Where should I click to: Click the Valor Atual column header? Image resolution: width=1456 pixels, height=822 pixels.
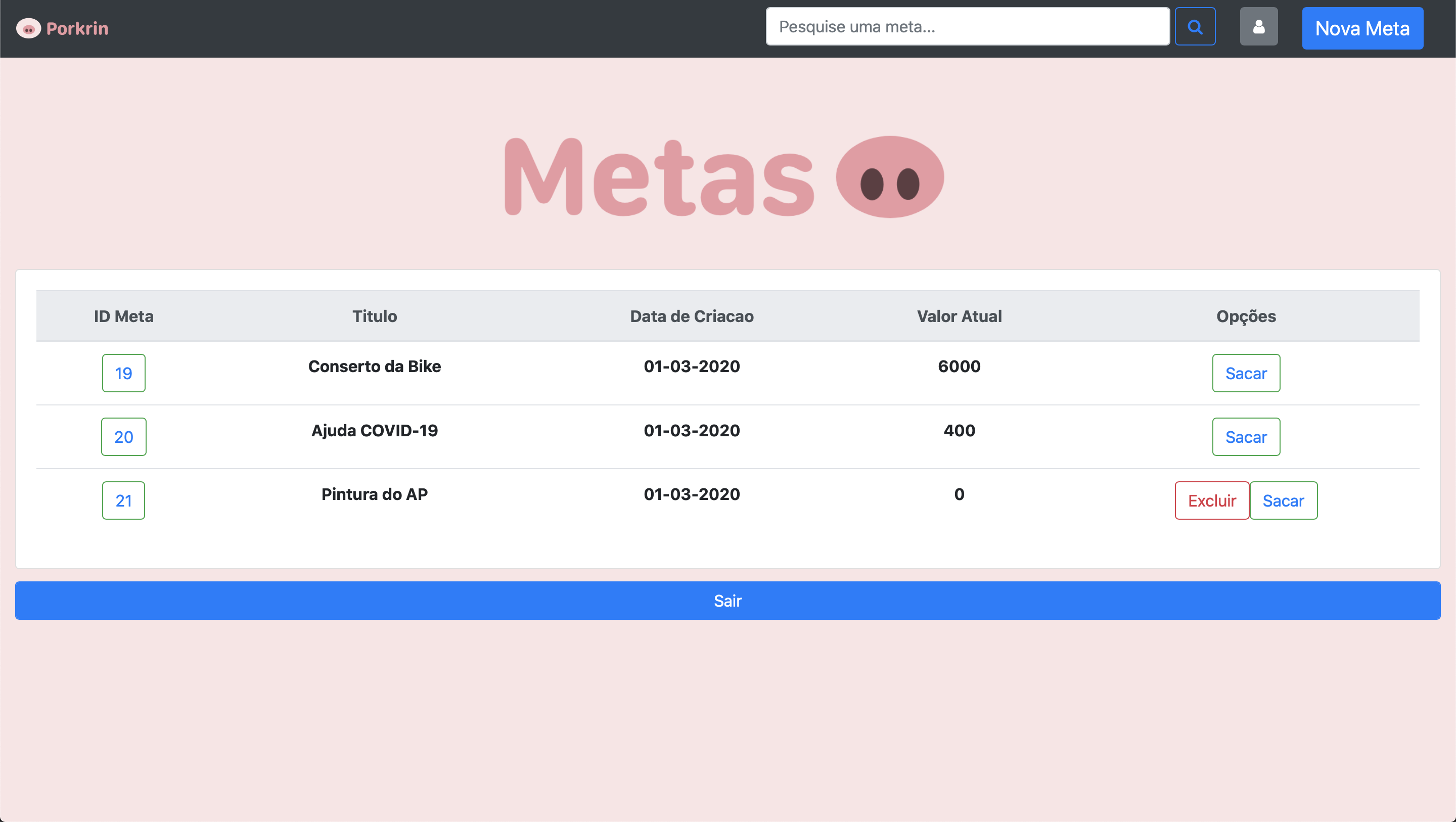[x=959, y=316]
